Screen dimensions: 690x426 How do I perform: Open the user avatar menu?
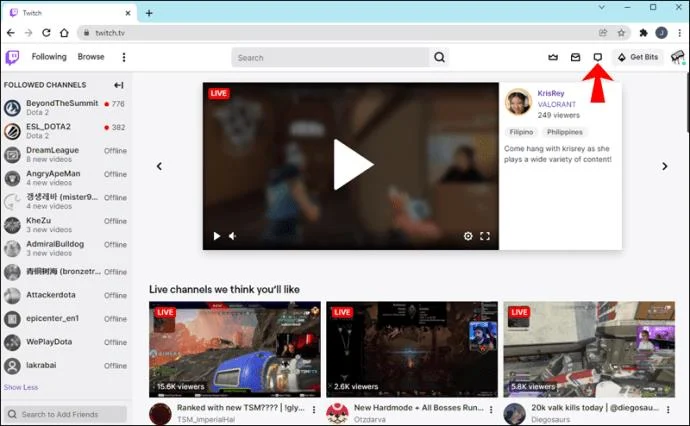pyautogui.click(x=678, y=57)
